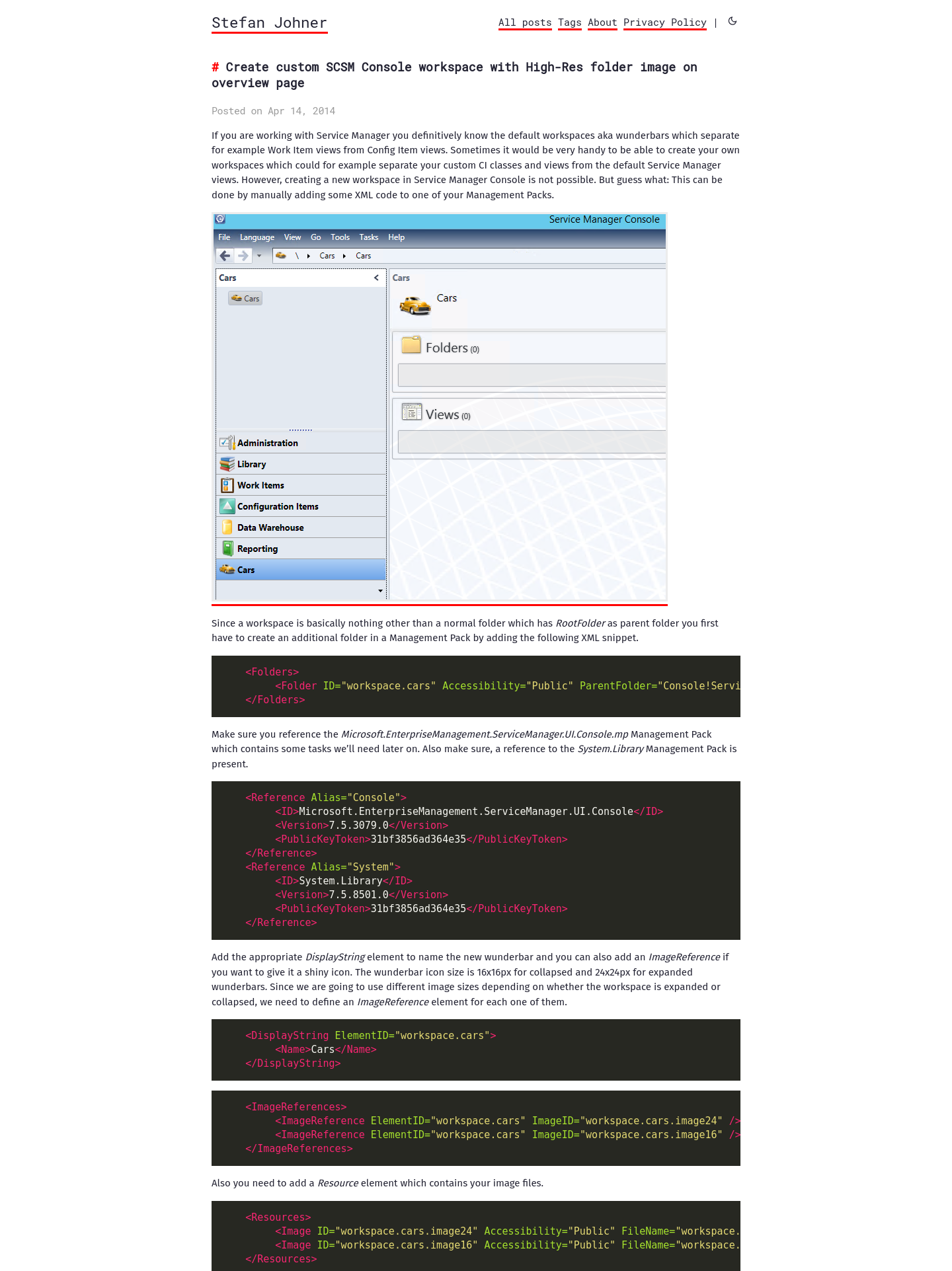Viewport: 952px width, 1271px height.
Task: Click the Library workspace books icon
Action: point(227,464)
